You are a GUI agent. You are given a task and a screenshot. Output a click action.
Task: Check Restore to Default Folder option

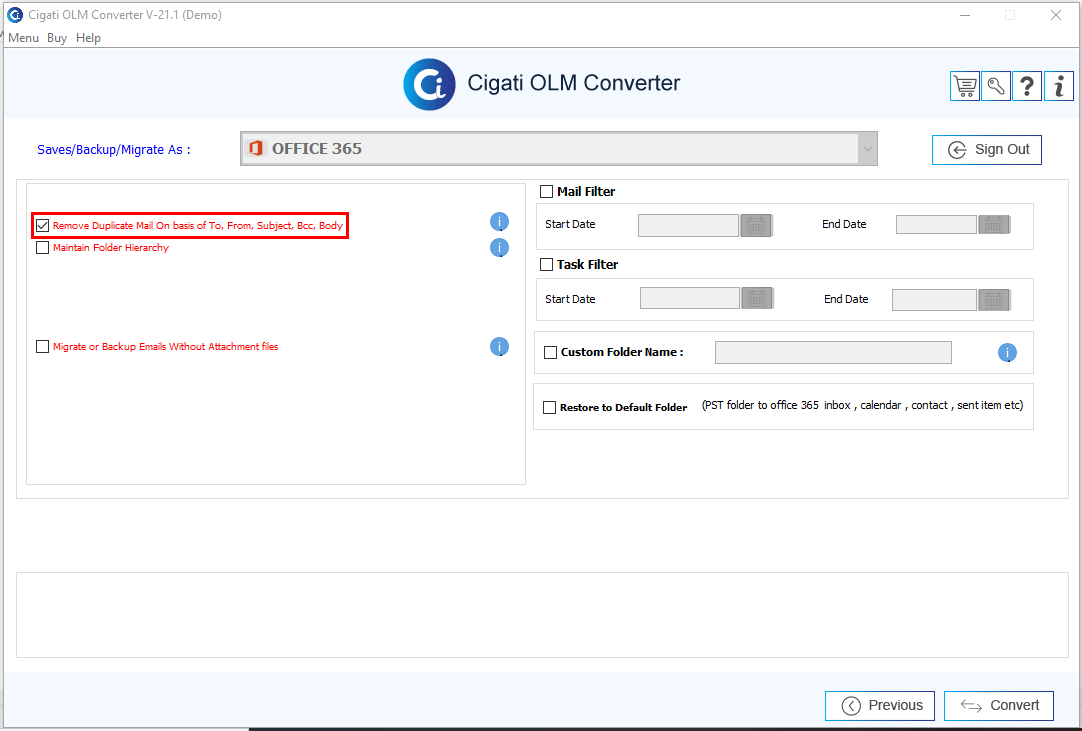[x=549, y=407]
